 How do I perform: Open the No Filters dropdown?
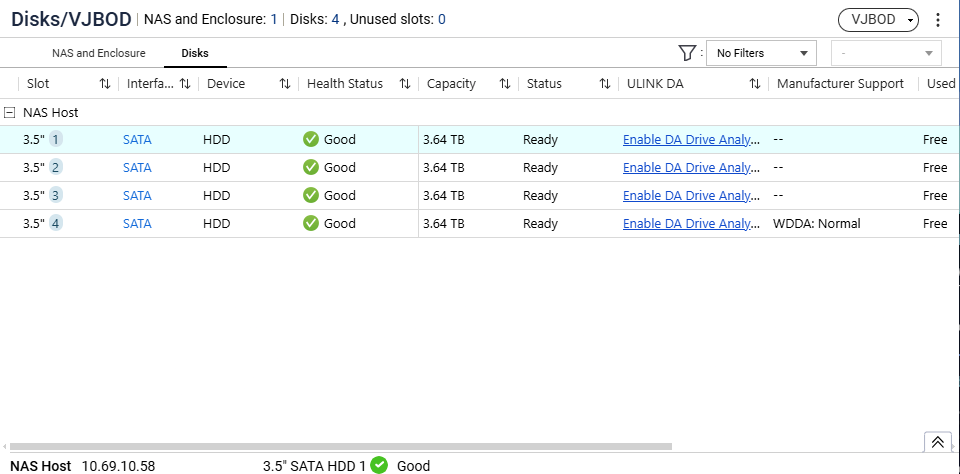pyautogui.click(x=762, y=53)
